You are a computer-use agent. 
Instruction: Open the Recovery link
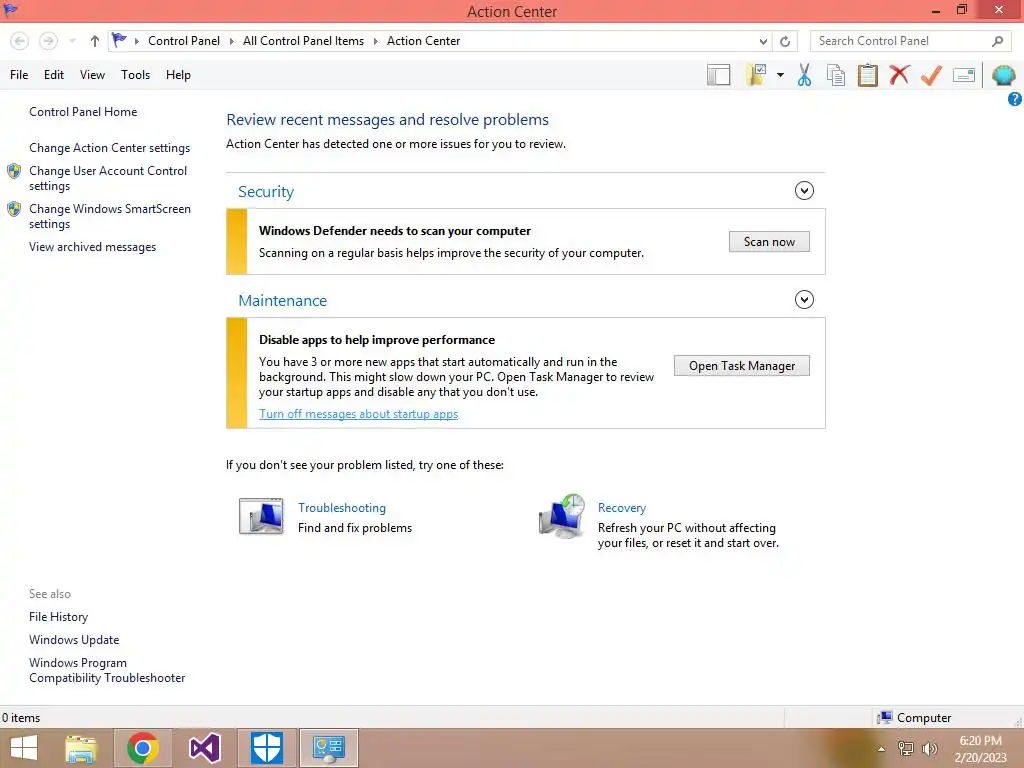[622, 508]
